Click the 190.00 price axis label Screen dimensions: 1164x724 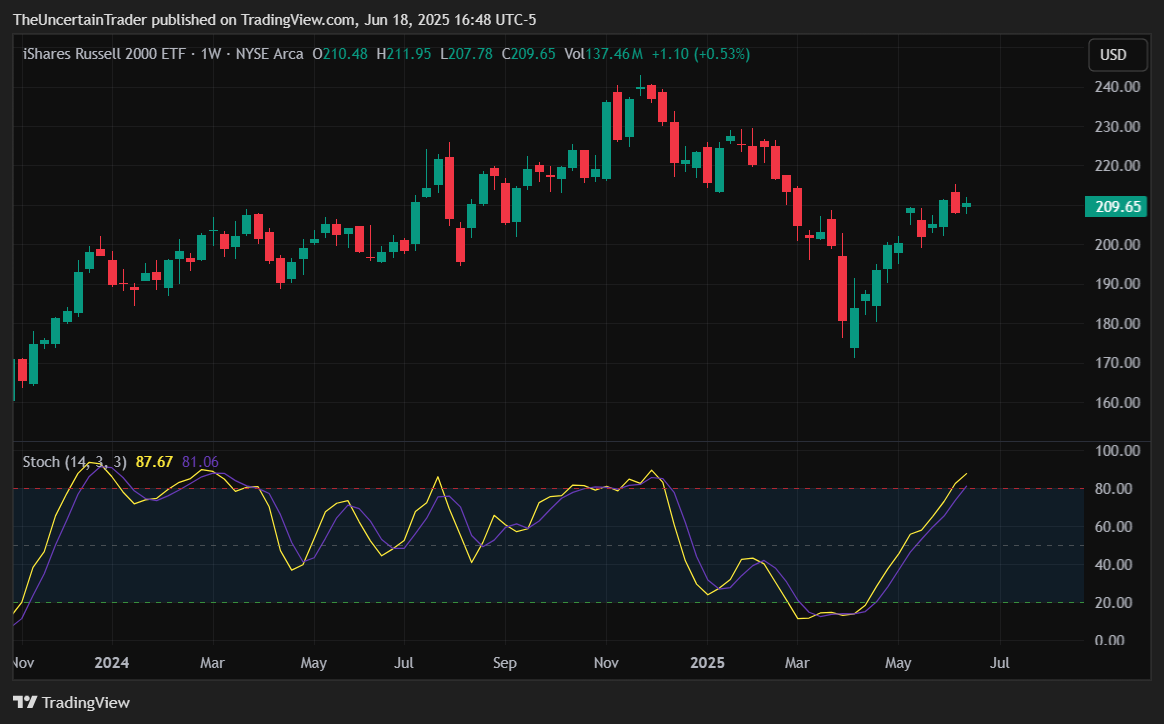point(1117,284)
